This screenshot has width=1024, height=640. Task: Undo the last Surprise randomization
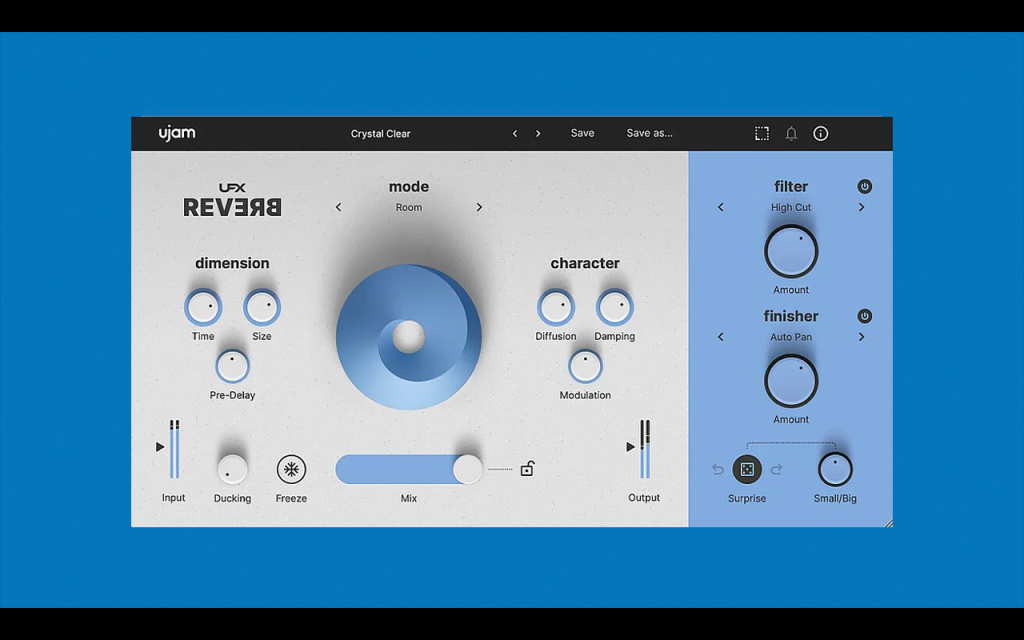click(x=718, y=469)
